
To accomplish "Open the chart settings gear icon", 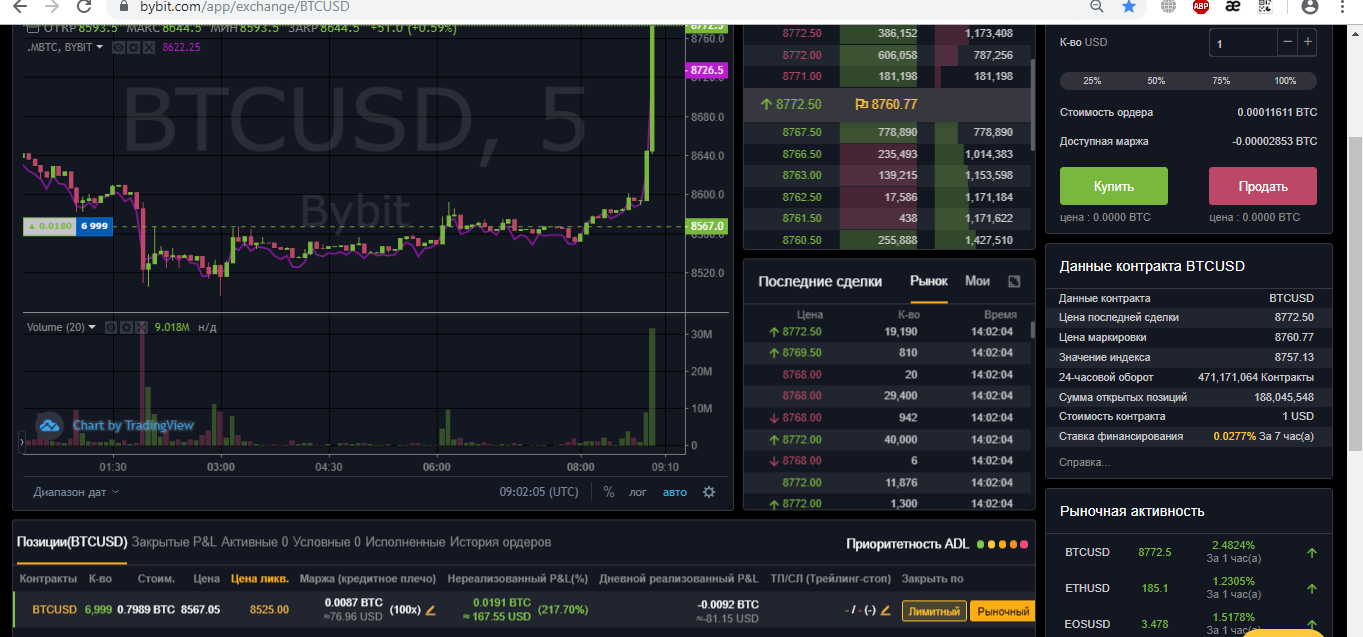I will tap(709, 492).
